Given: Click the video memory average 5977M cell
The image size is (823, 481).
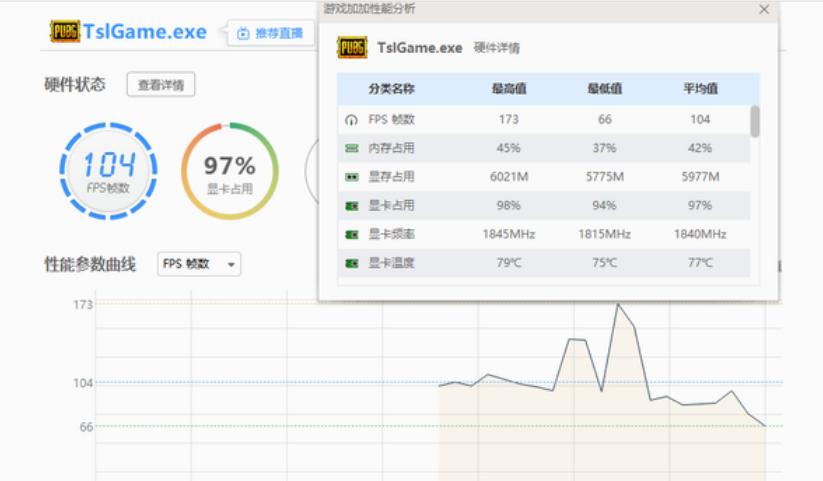Looking at the screenshot, I should [x=700, y=177].
